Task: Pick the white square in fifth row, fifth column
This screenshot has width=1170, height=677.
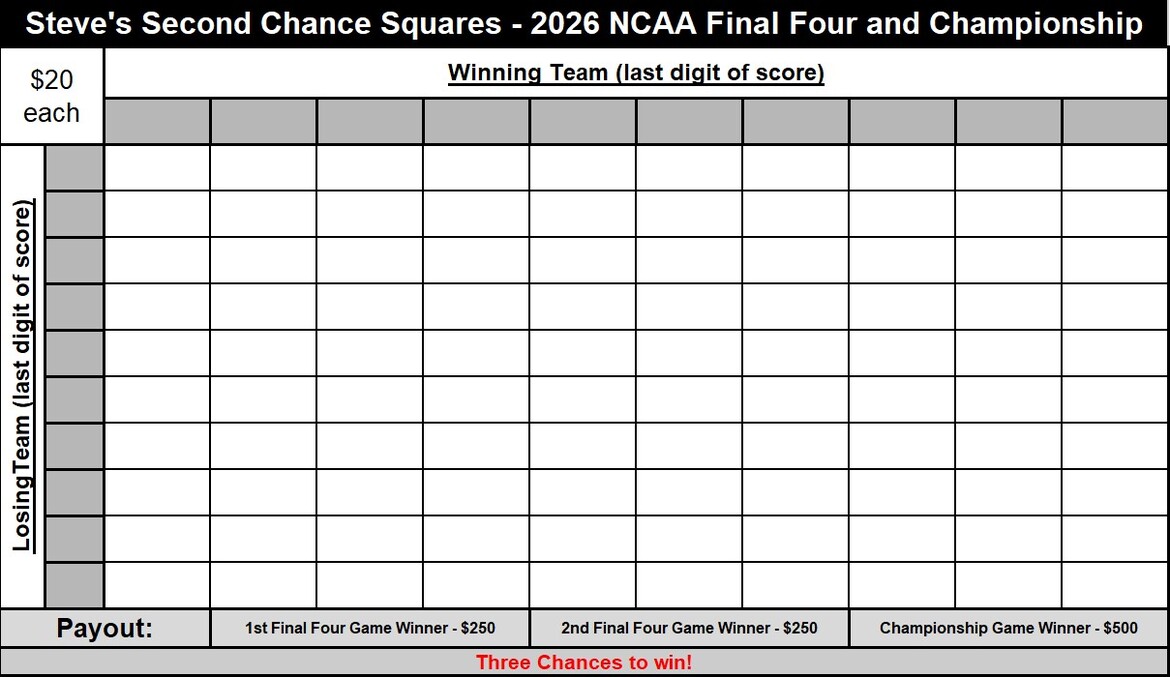Action: (583, 353)
